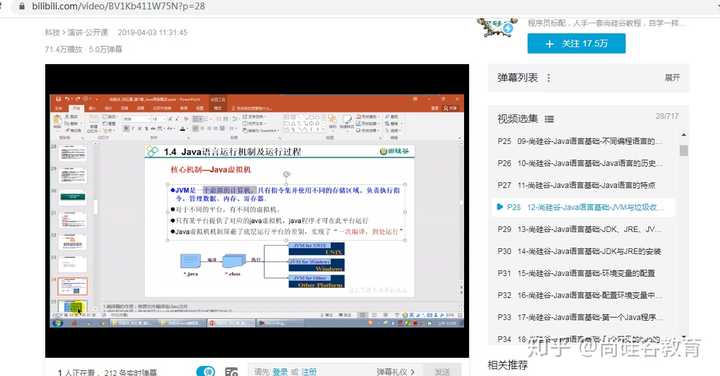Click the episode list scrollbar thumb
Screen dimensions: 720x376
coord(684,151)
